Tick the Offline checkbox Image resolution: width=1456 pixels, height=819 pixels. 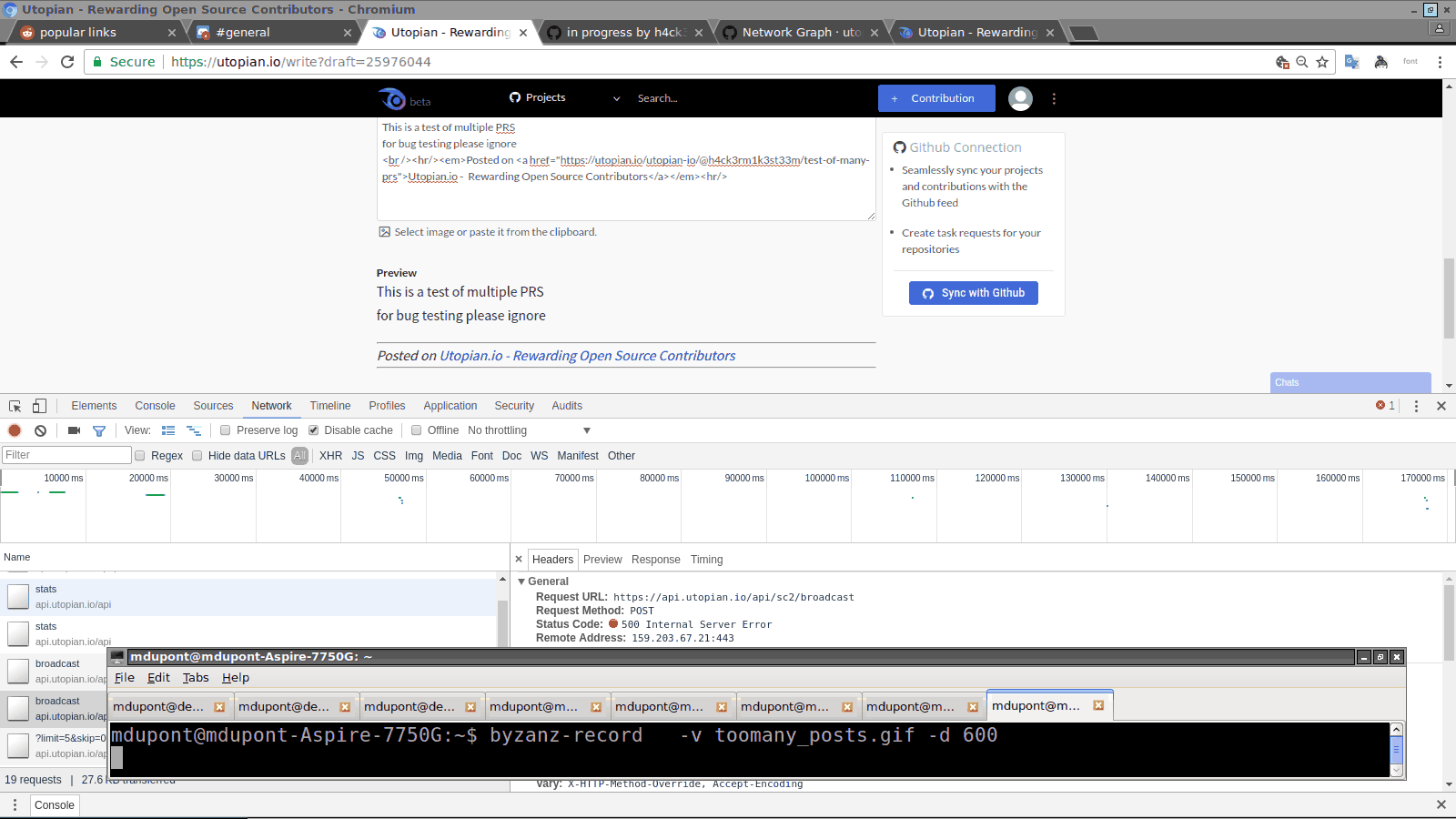click(x=416, y=430)
